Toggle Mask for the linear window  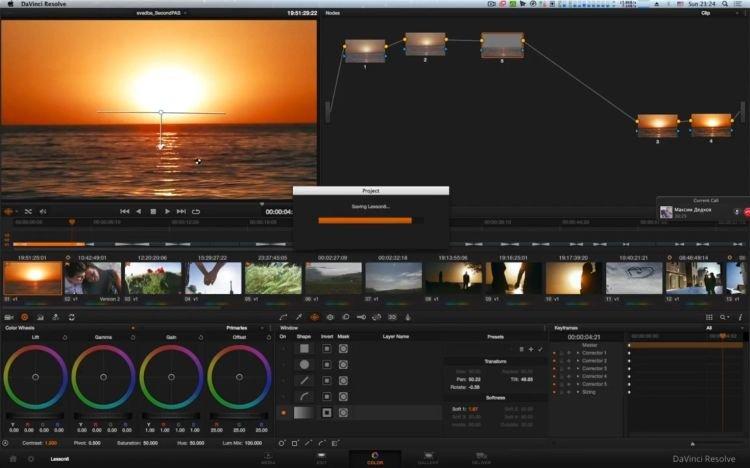point(343,349)
